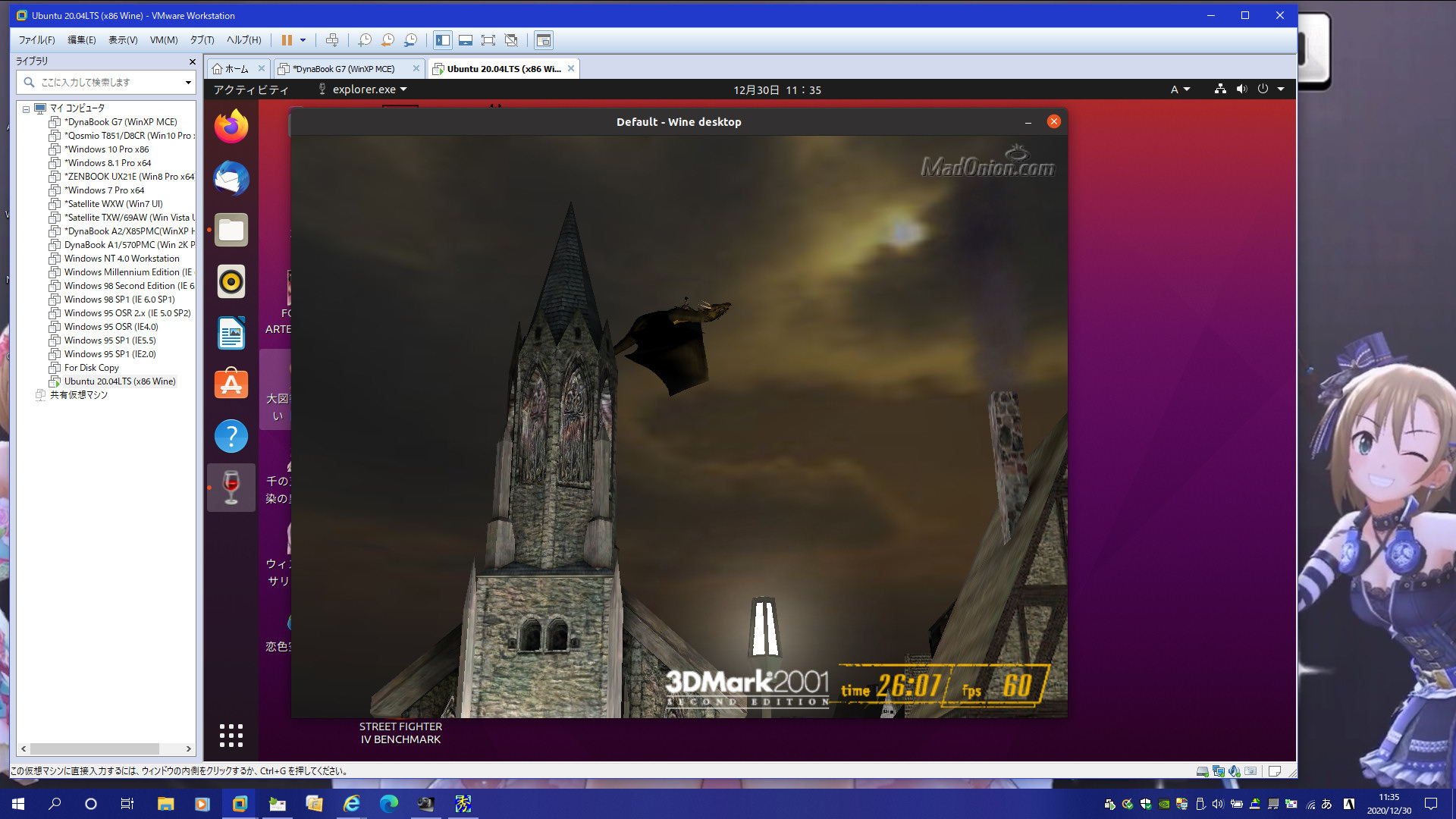Show applications grid in Ubuntu dock
This screenshot has height=819, width=1456.
click(x=231, y=735)
